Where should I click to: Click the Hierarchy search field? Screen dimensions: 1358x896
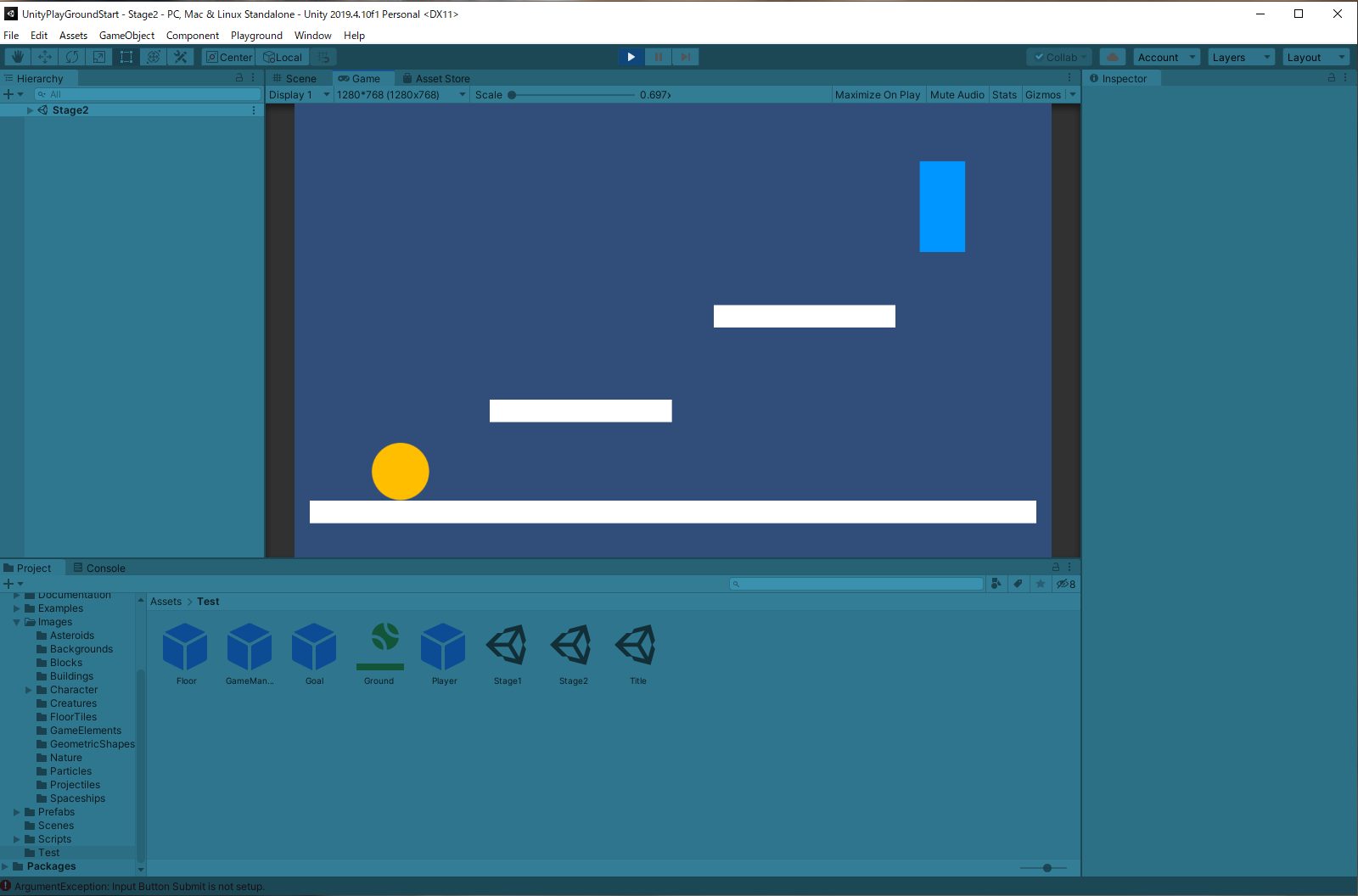pyautogui.click(x=147, y=94)
